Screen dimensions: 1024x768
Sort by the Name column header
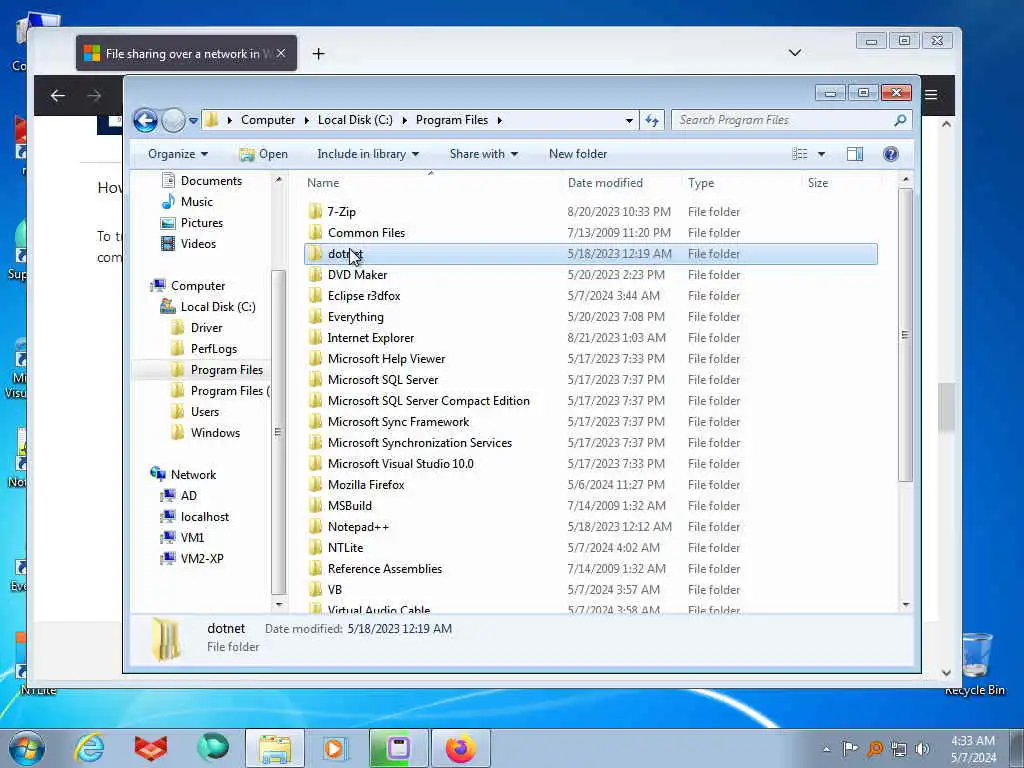(x=323, y=183)
